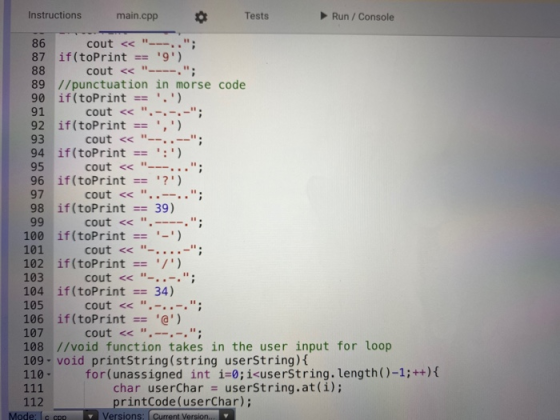Click the comment '//punctuation in morse code'
Viewport: 560px width, 420px height.
point(152,85)
